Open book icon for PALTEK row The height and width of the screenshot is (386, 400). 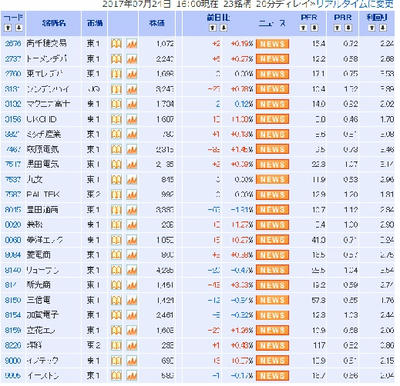(116, 195)
